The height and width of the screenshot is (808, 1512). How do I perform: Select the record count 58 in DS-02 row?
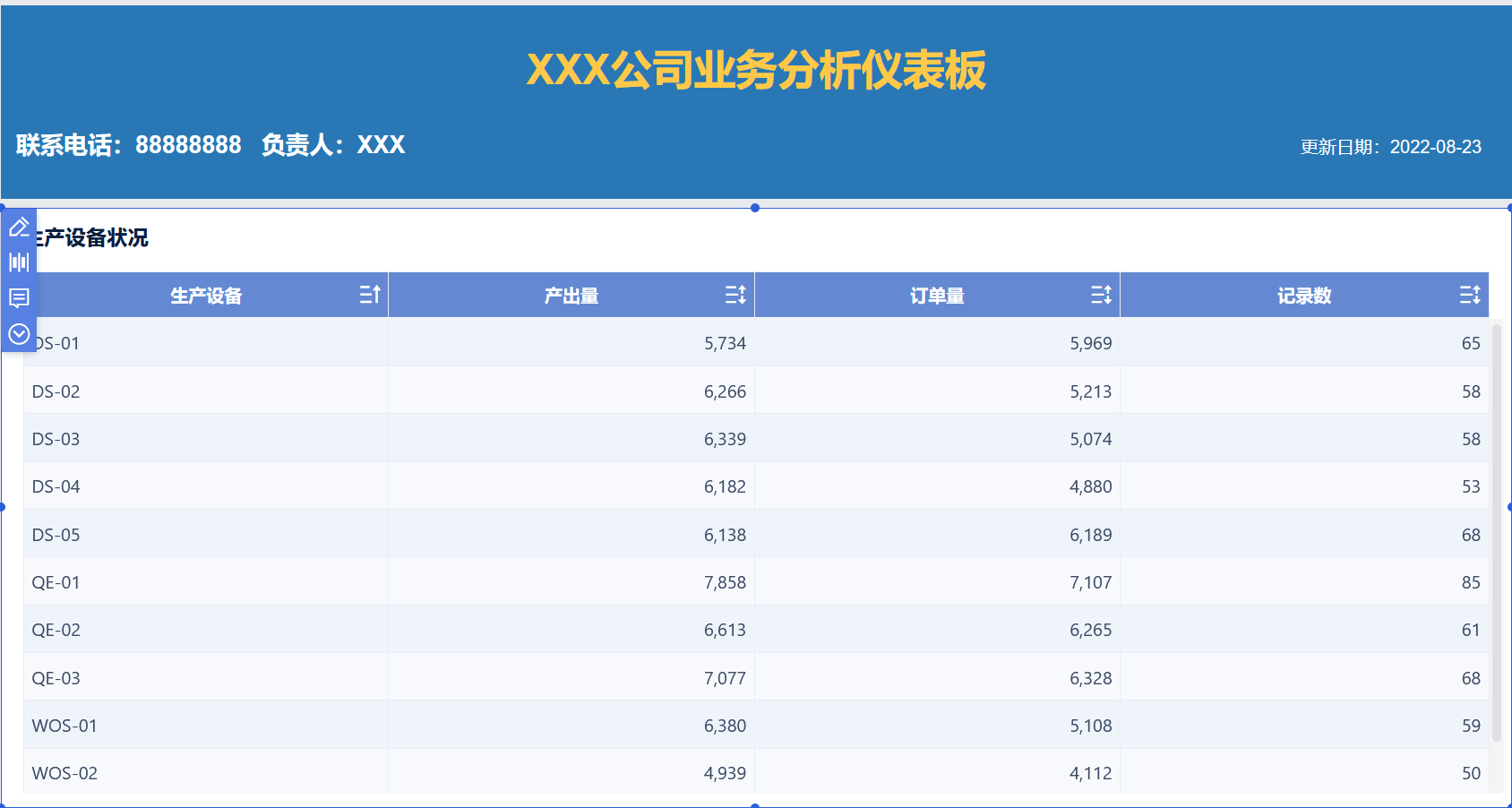click(x=1471, y=391)
